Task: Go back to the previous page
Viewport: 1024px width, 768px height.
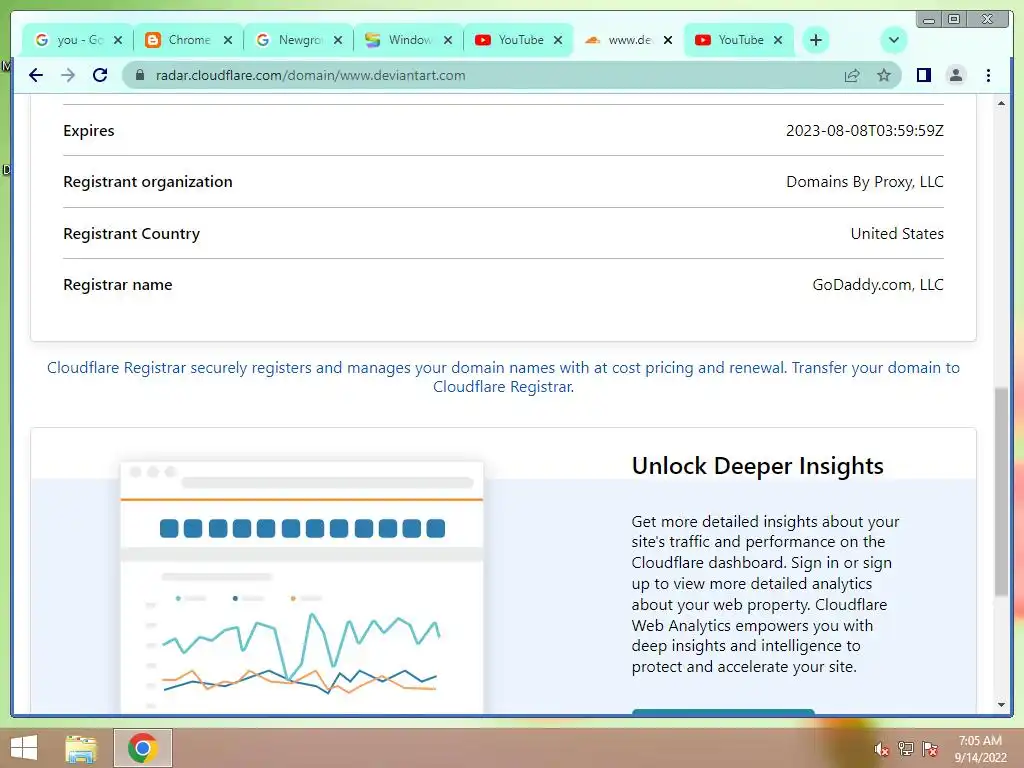Action: click(36, 75)
